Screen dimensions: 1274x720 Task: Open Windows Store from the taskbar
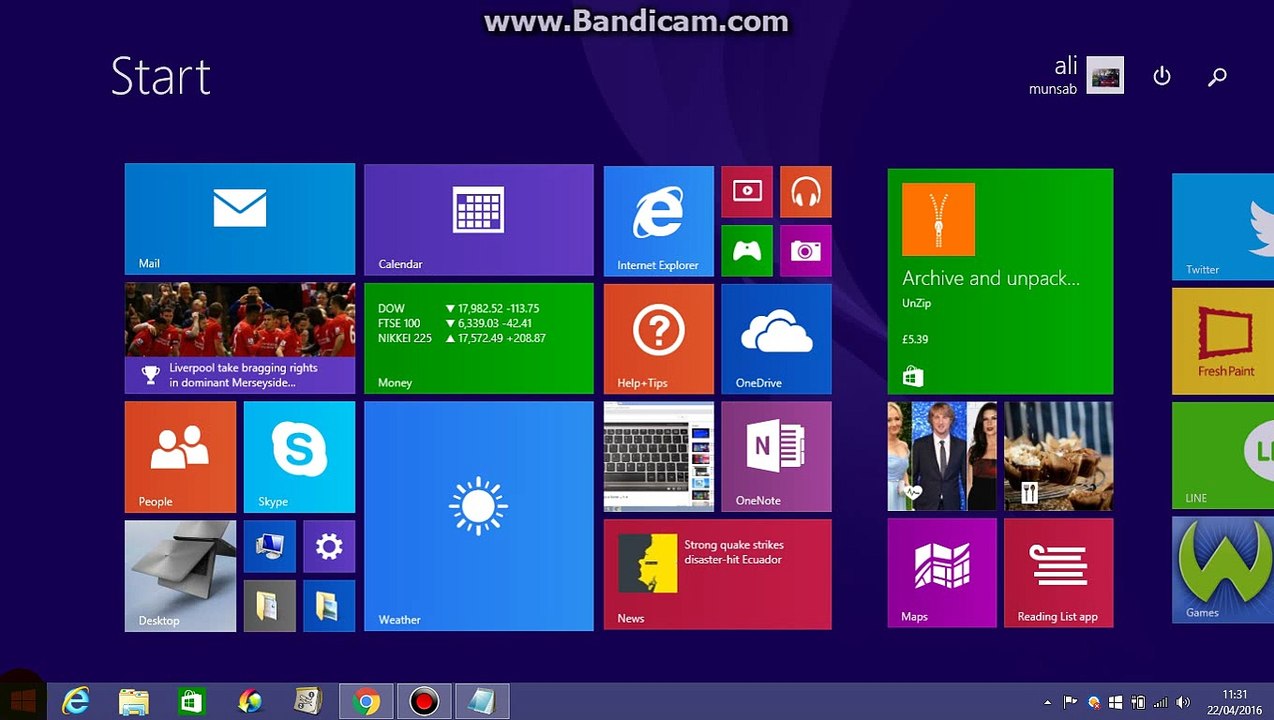191,702
